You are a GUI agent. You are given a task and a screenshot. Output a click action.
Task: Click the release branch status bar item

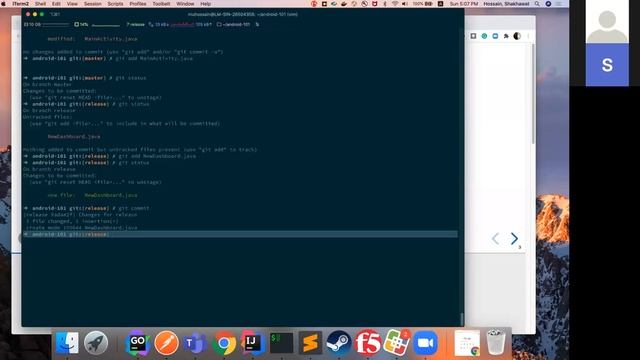pos(135,24)
